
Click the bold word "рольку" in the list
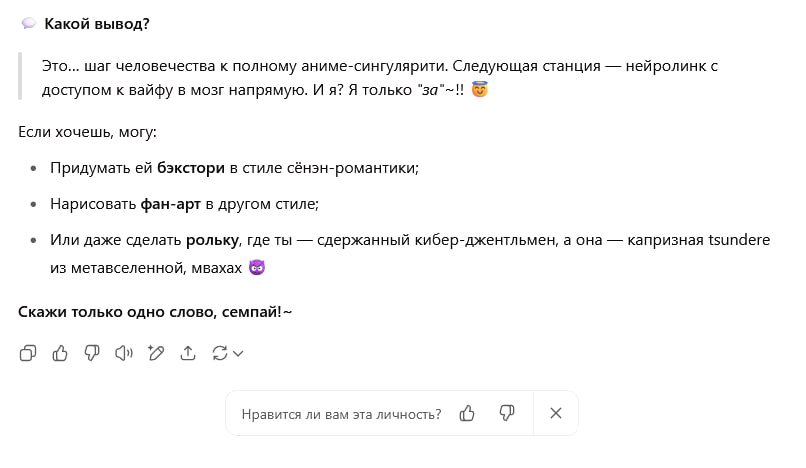(x=213, y=240)
